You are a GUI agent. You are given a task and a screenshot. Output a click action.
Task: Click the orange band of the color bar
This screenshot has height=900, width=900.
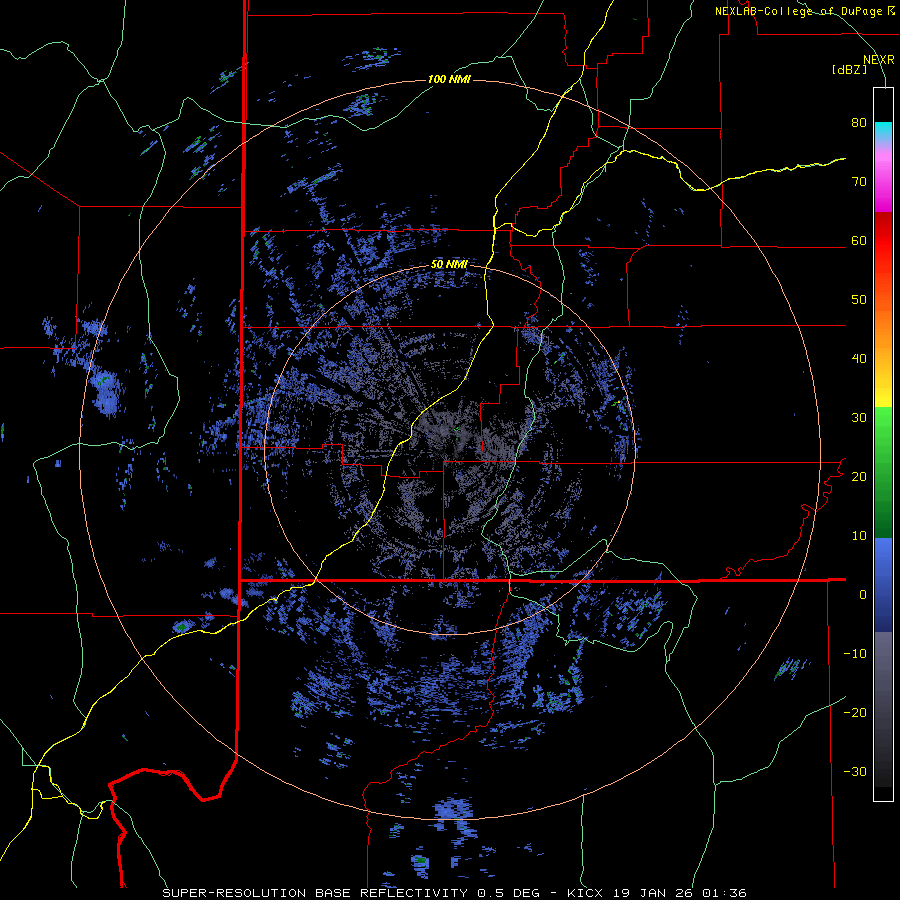(883, 327)
